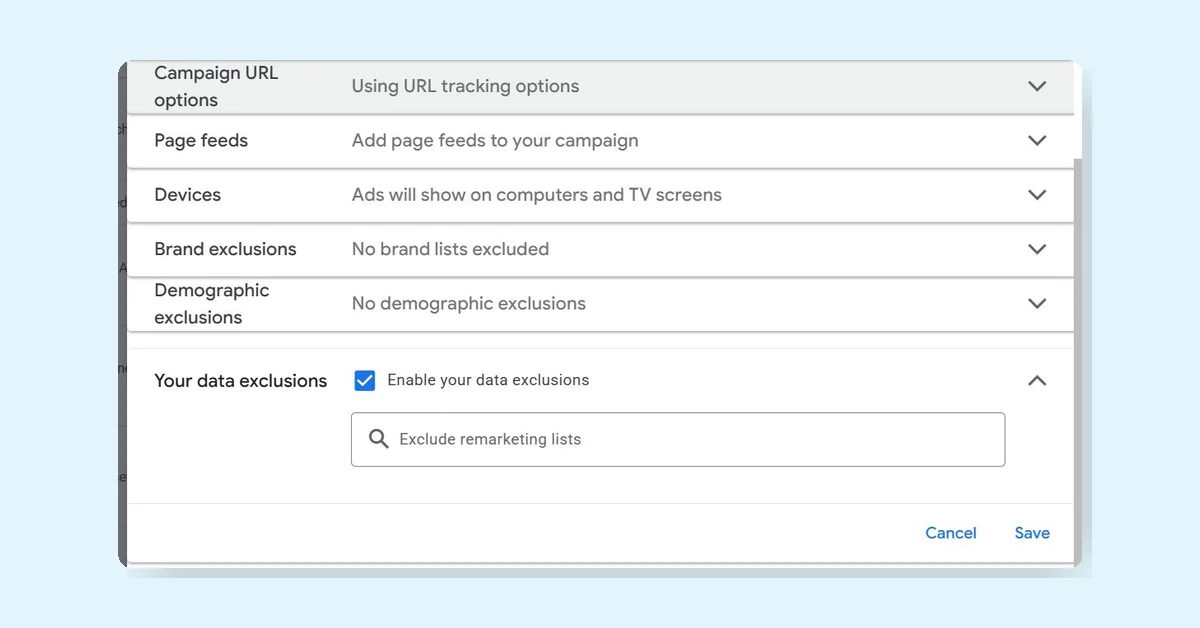This screenshot has height=628, width=1200.
Task: Select the Demographic exclusions row label
Action: [x=212, y=302]
